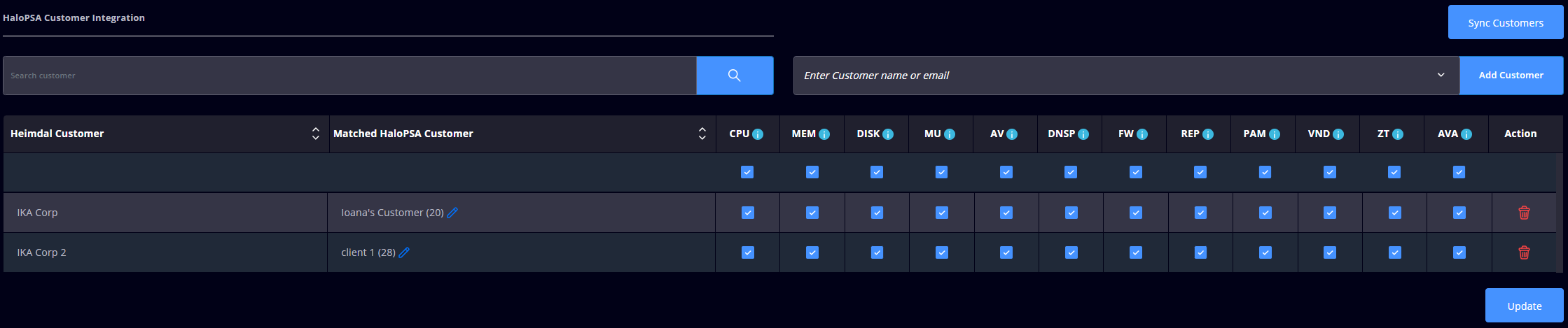Disable ZT checkbox for IKA Corp 2

(x=1394, y=252)
